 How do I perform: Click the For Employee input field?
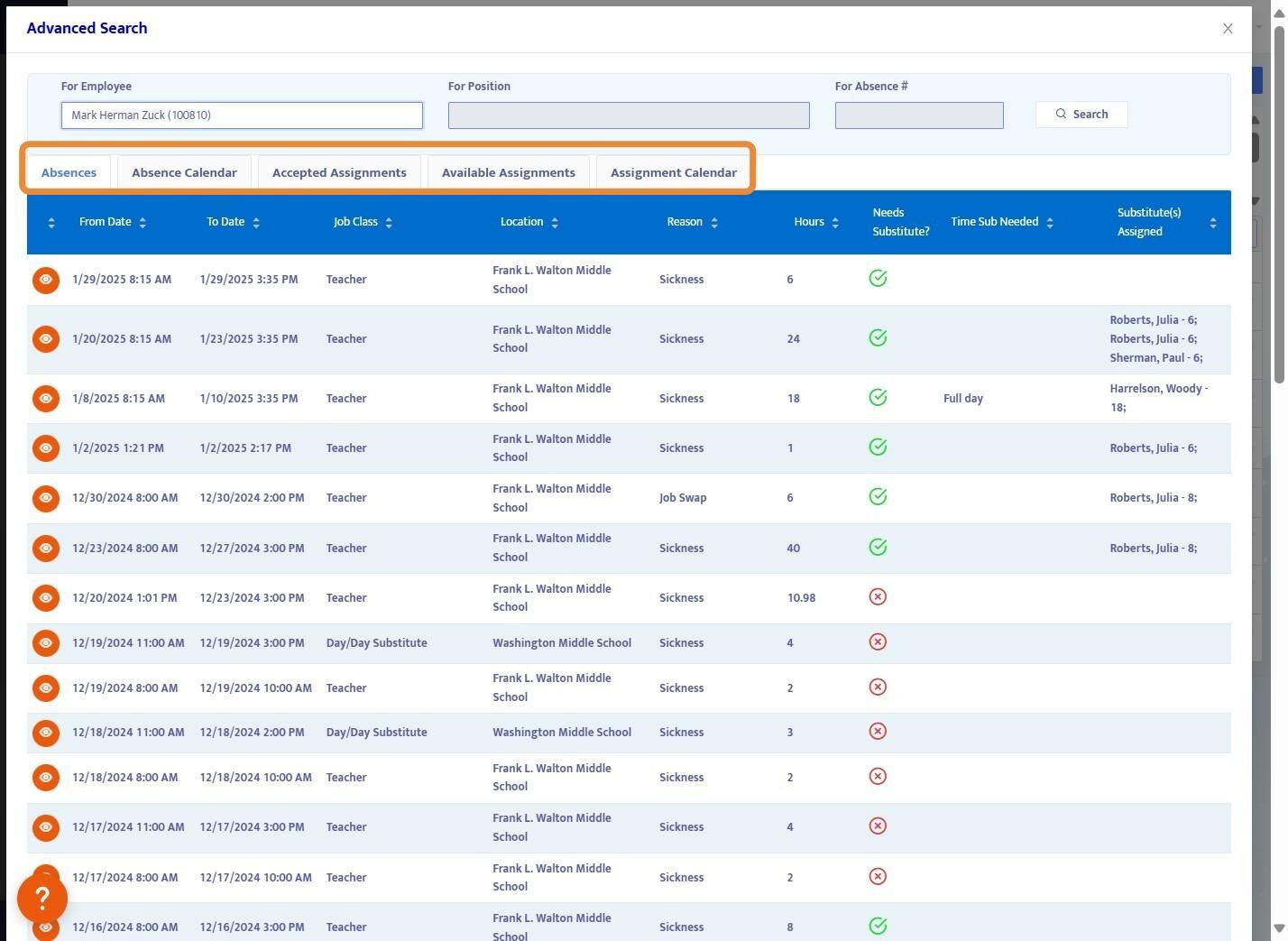242,115
